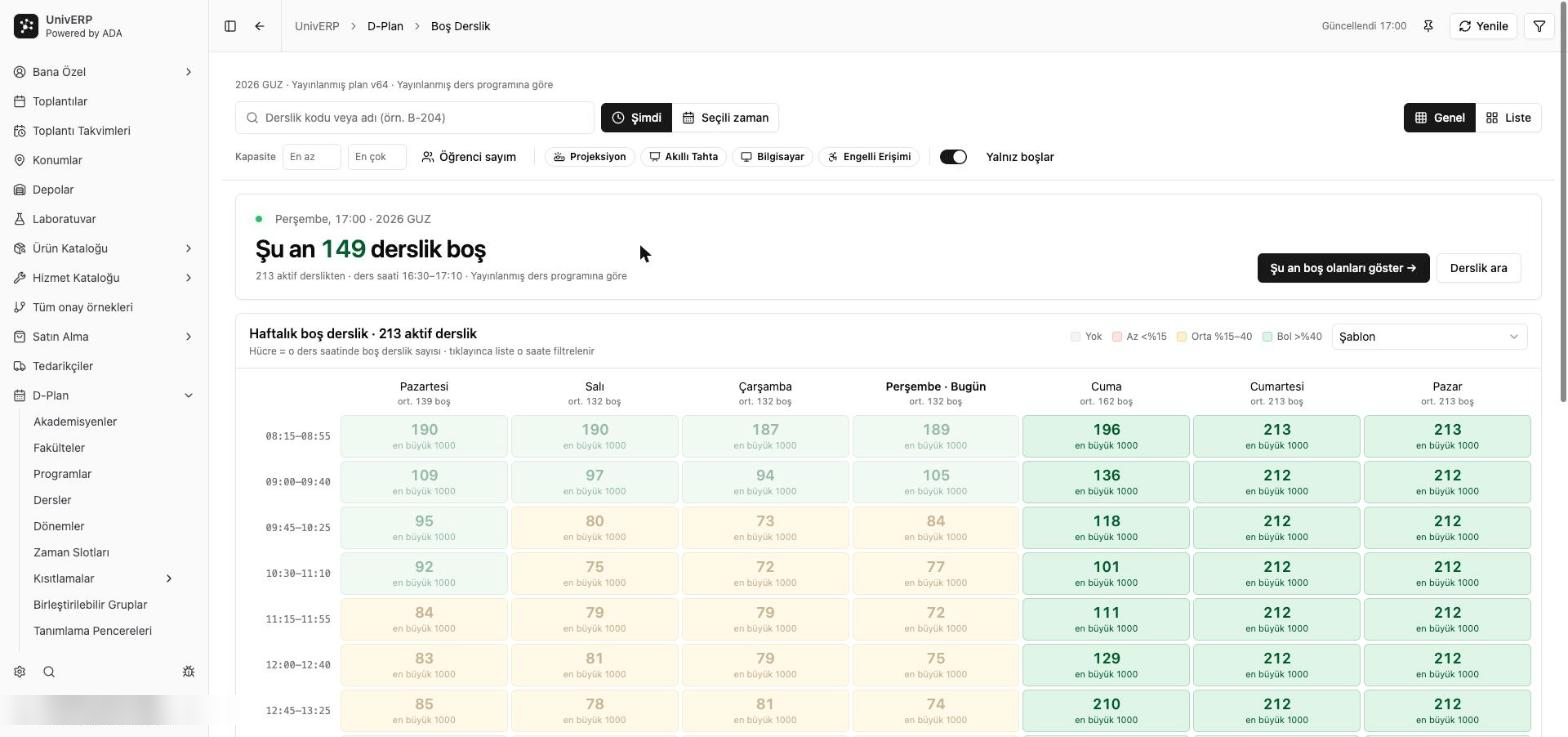Screen dimensions: 1568x737
Task: Click the bug icon in the sidebar footer
Action: [188, 672]
